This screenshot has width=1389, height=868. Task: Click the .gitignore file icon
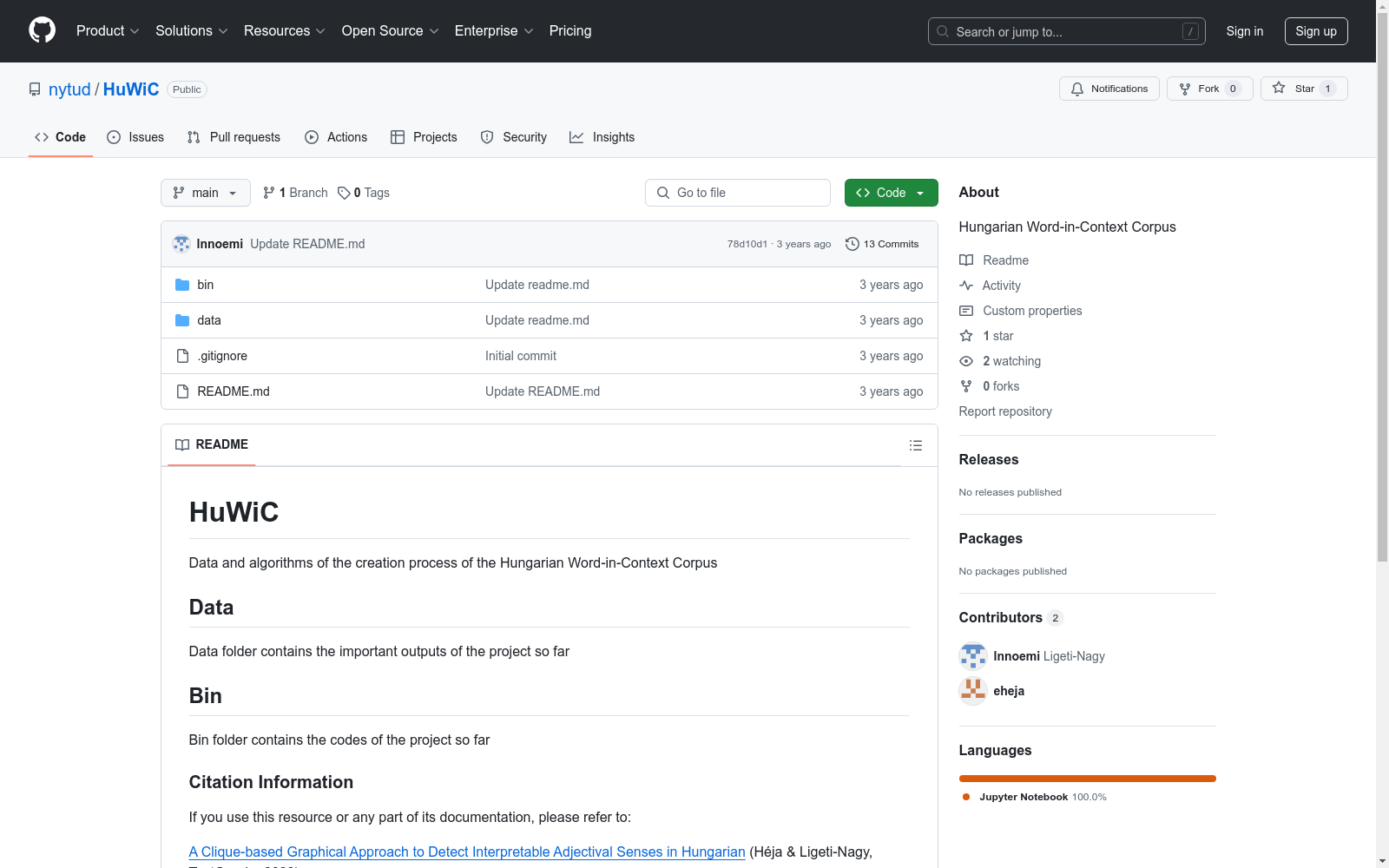[x=182, y=356]
